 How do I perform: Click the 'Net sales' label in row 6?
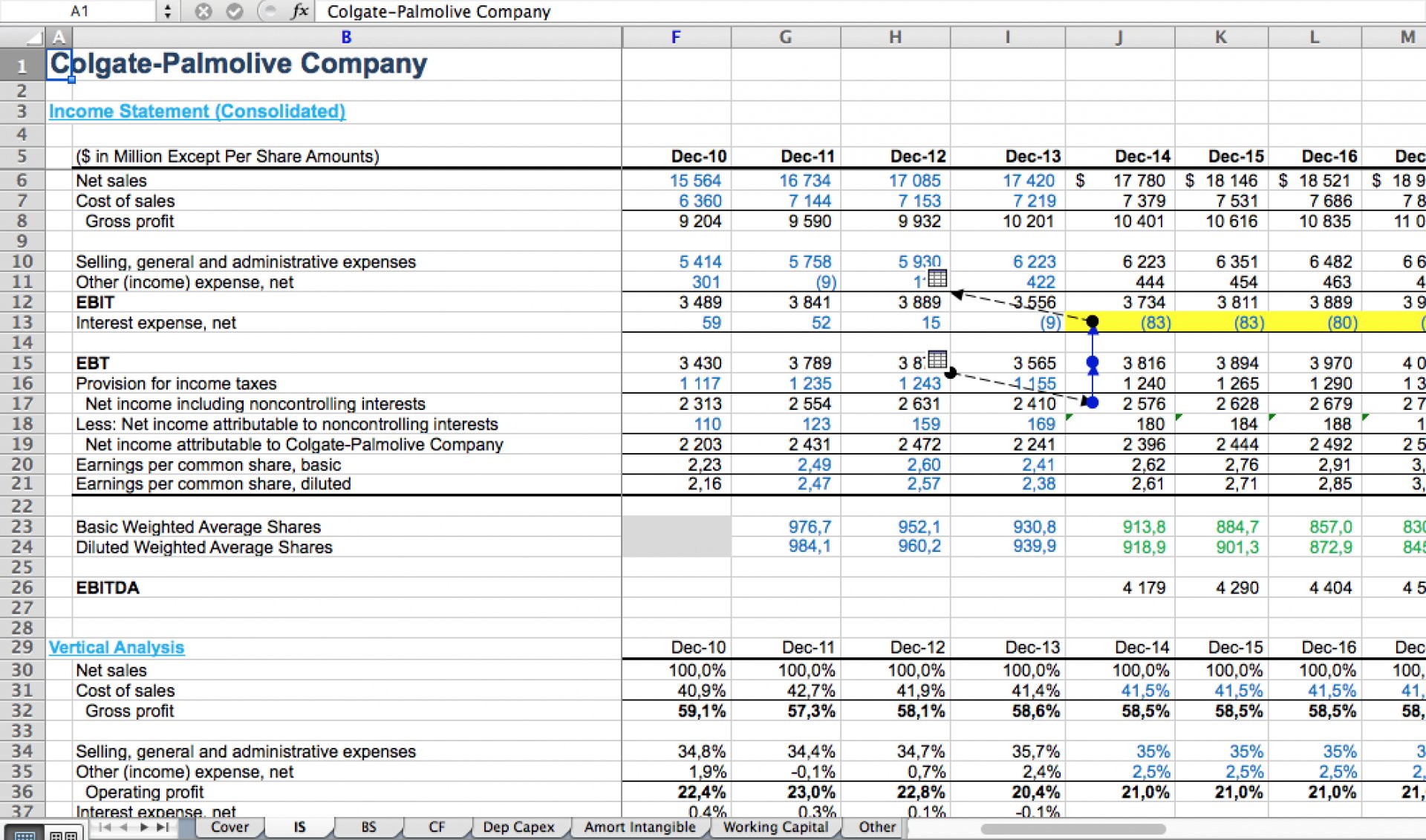[111, 180]
